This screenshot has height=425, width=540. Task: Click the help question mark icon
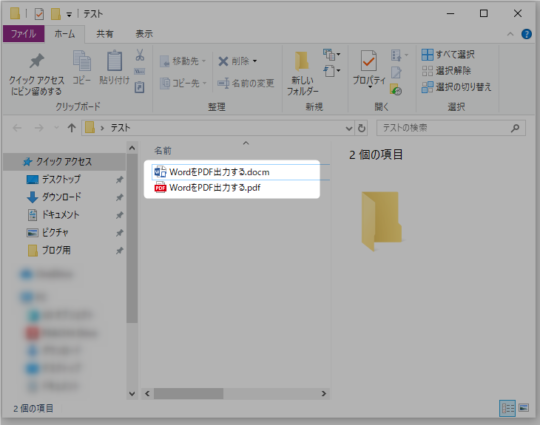(526, 34)
